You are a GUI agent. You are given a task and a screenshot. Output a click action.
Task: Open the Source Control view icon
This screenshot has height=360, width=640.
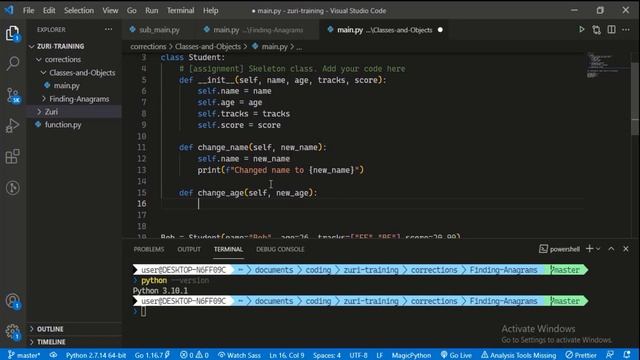point(13,95)
